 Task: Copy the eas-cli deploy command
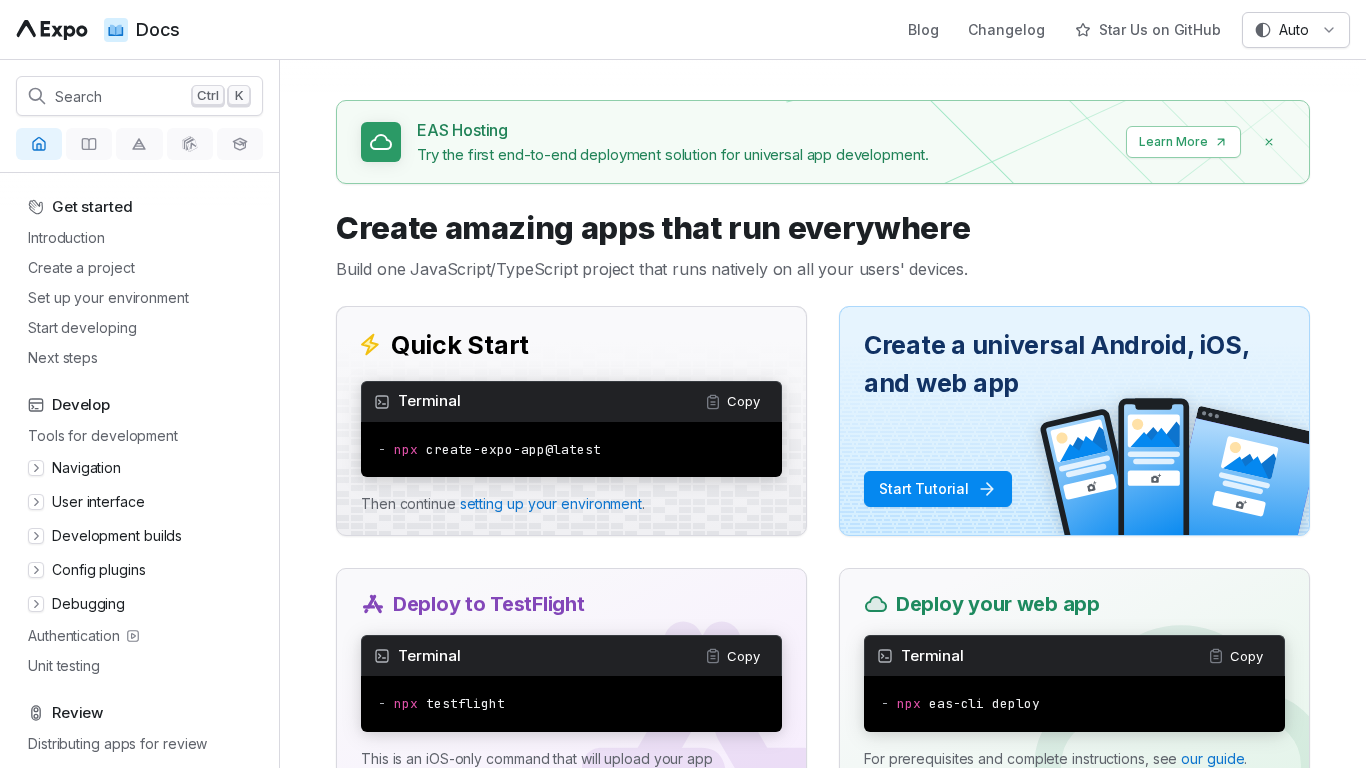(x=1236, y=656)
